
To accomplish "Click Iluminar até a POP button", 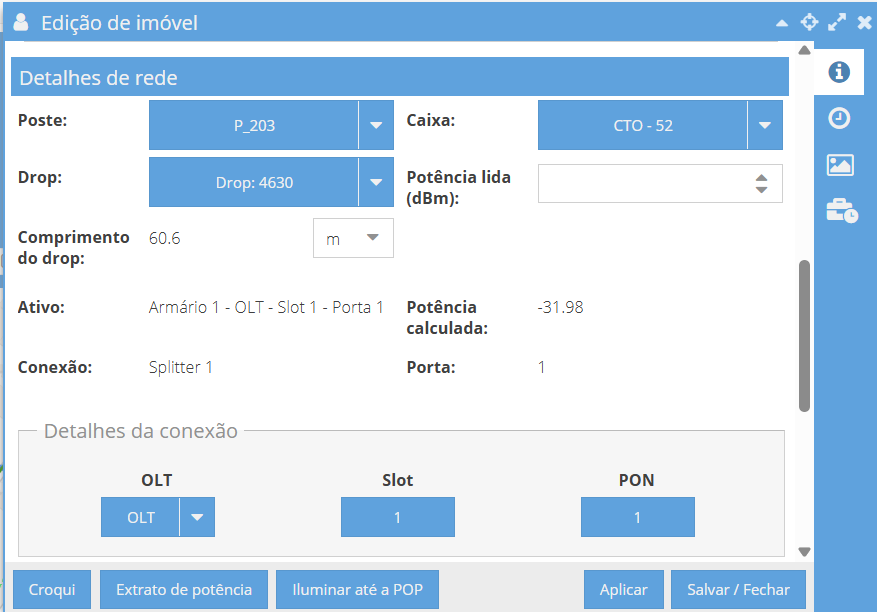I will click(x=357, y=590).
